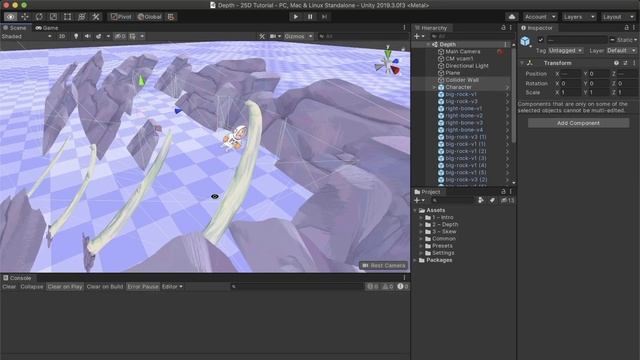Select CM vcam1 in Hierarchy
Viewport: 640px width, 360px height.
[x=459, y=58]
